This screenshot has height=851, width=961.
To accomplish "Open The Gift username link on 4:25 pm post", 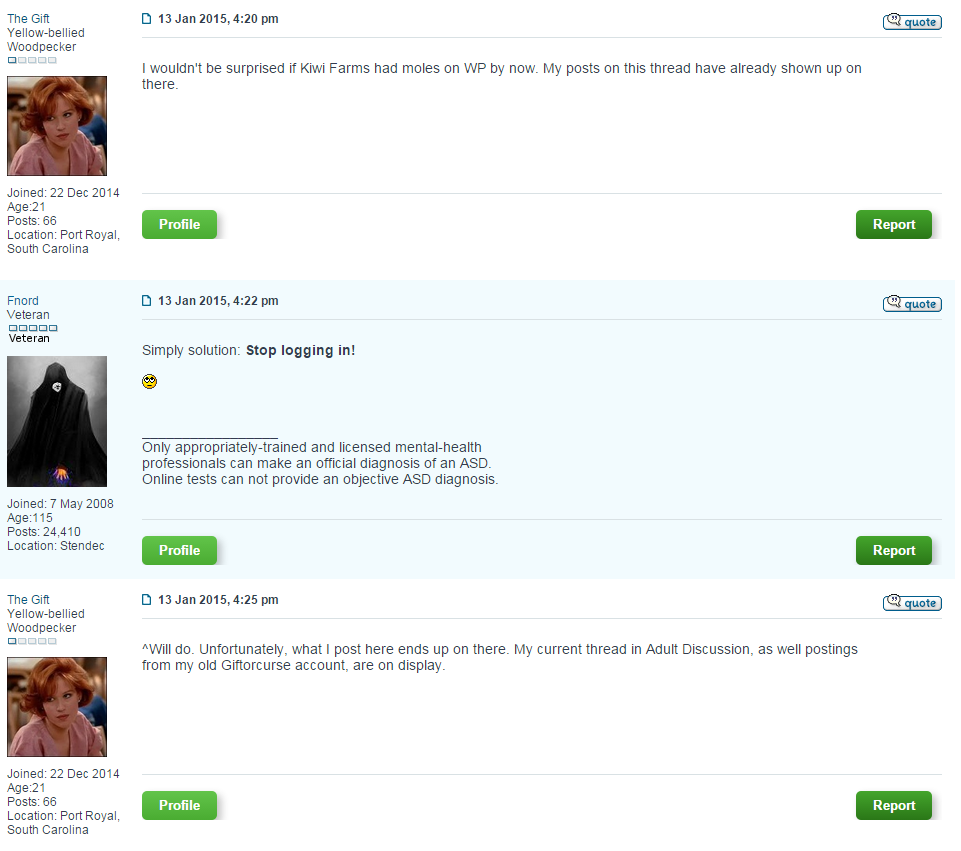I will [x=28, y=600].
